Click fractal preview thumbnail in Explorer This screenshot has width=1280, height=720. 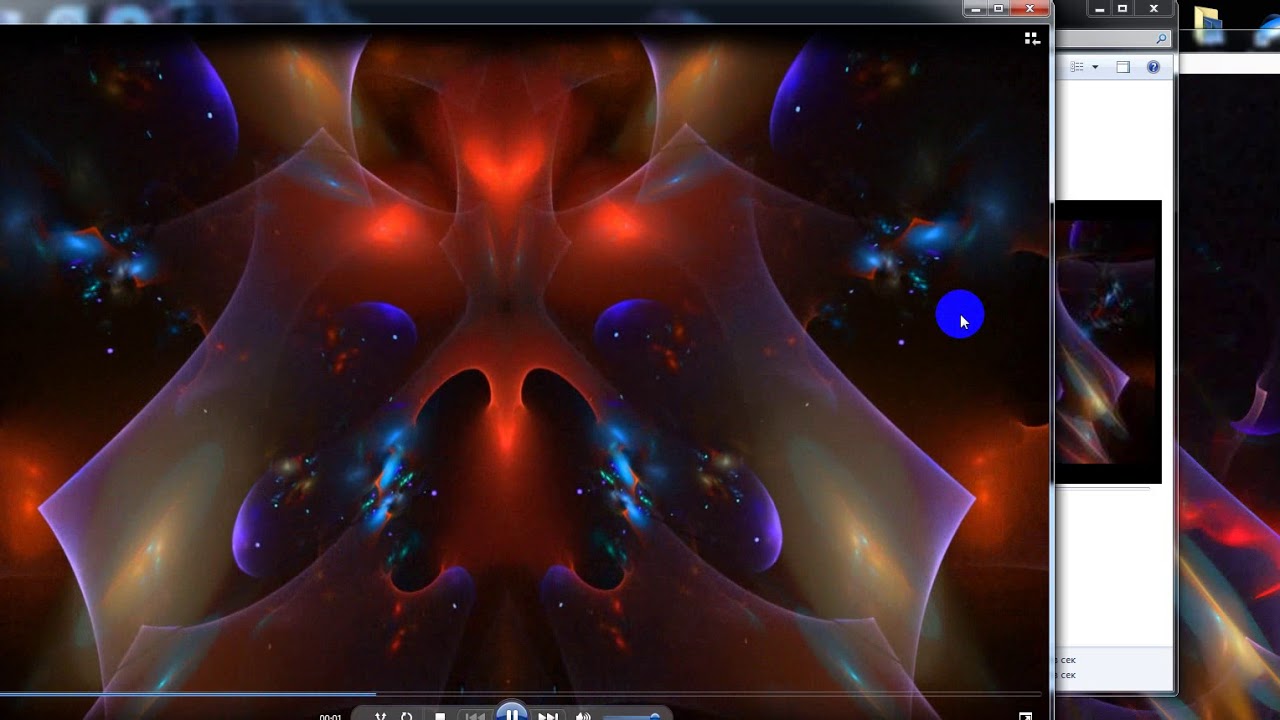(1108, 342)
